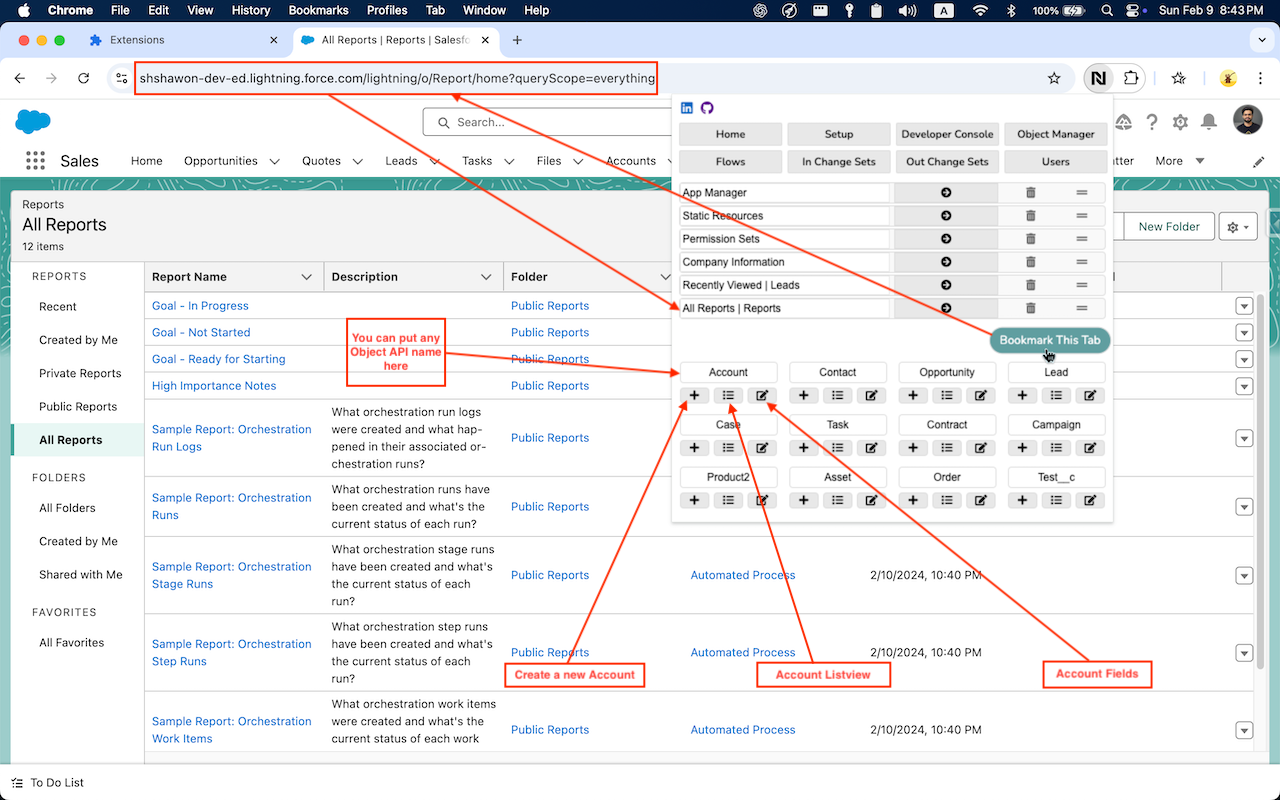Open Chrome Extensions puzzle icon in toolbar
1280x800 pixels.
1131,78
